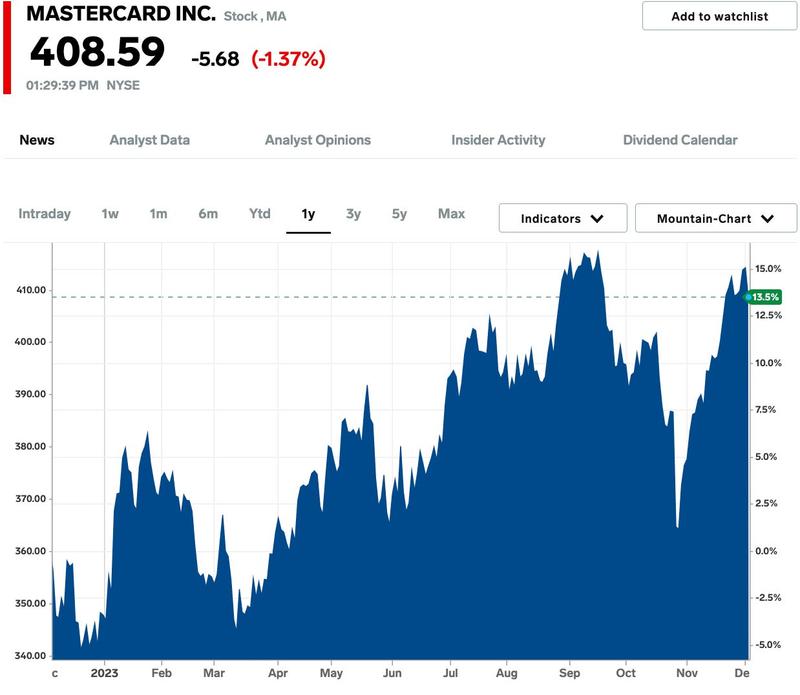Select the 1y chart range
The image size is (800, 695).
pos(308,214)
